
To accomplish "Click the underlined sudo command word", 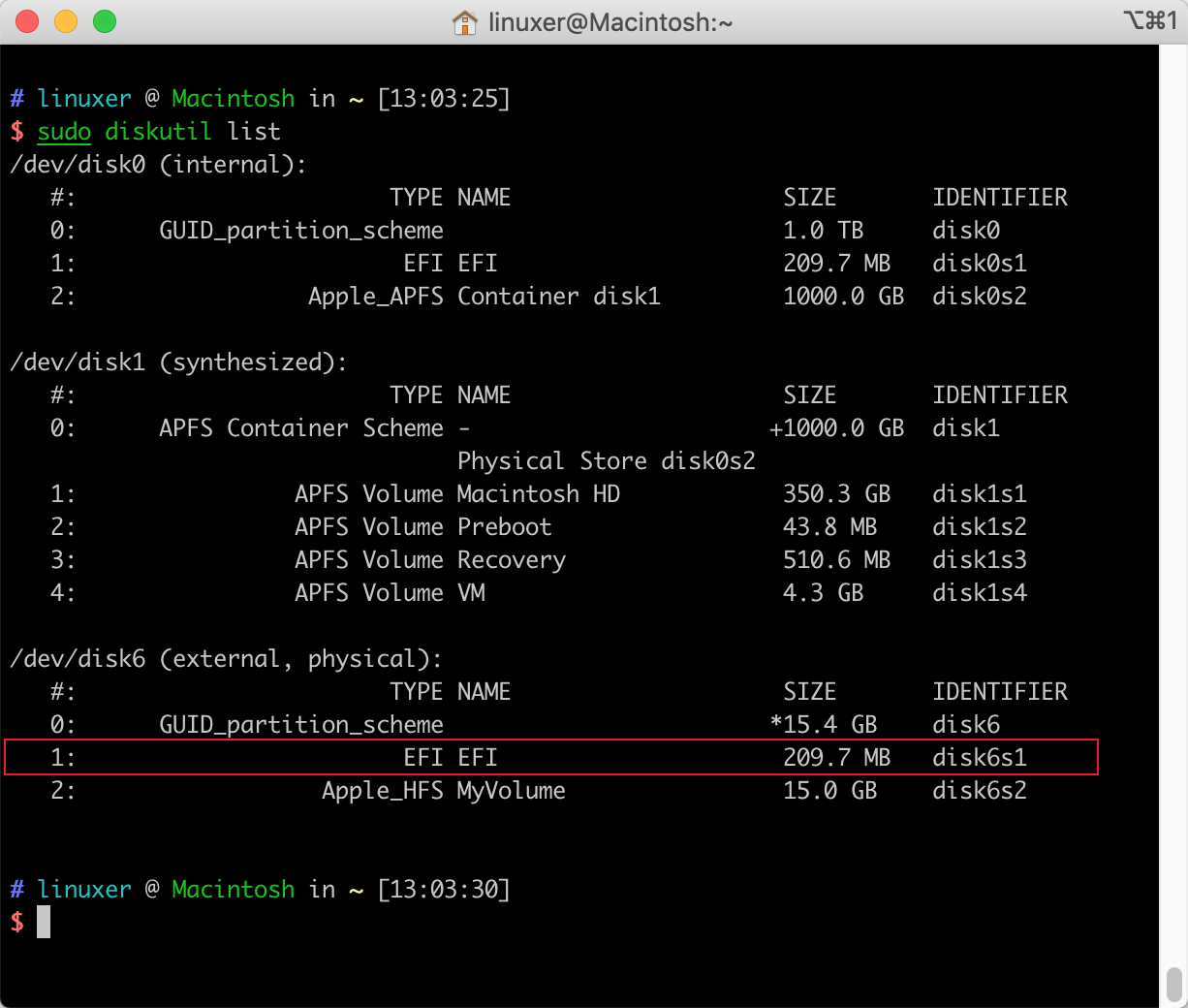I will 64,132.
